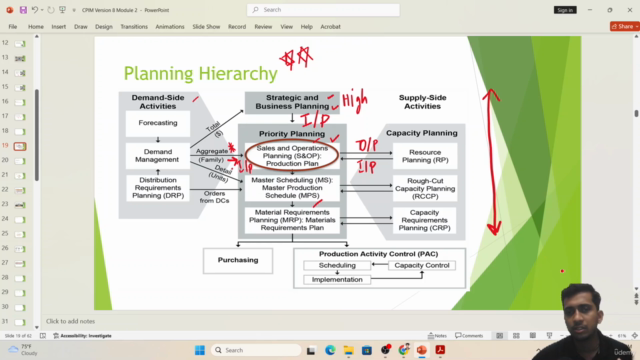Switch to the View tab
Screen dimensions: 640x360
pyautogui.click(x=287, y=27)
